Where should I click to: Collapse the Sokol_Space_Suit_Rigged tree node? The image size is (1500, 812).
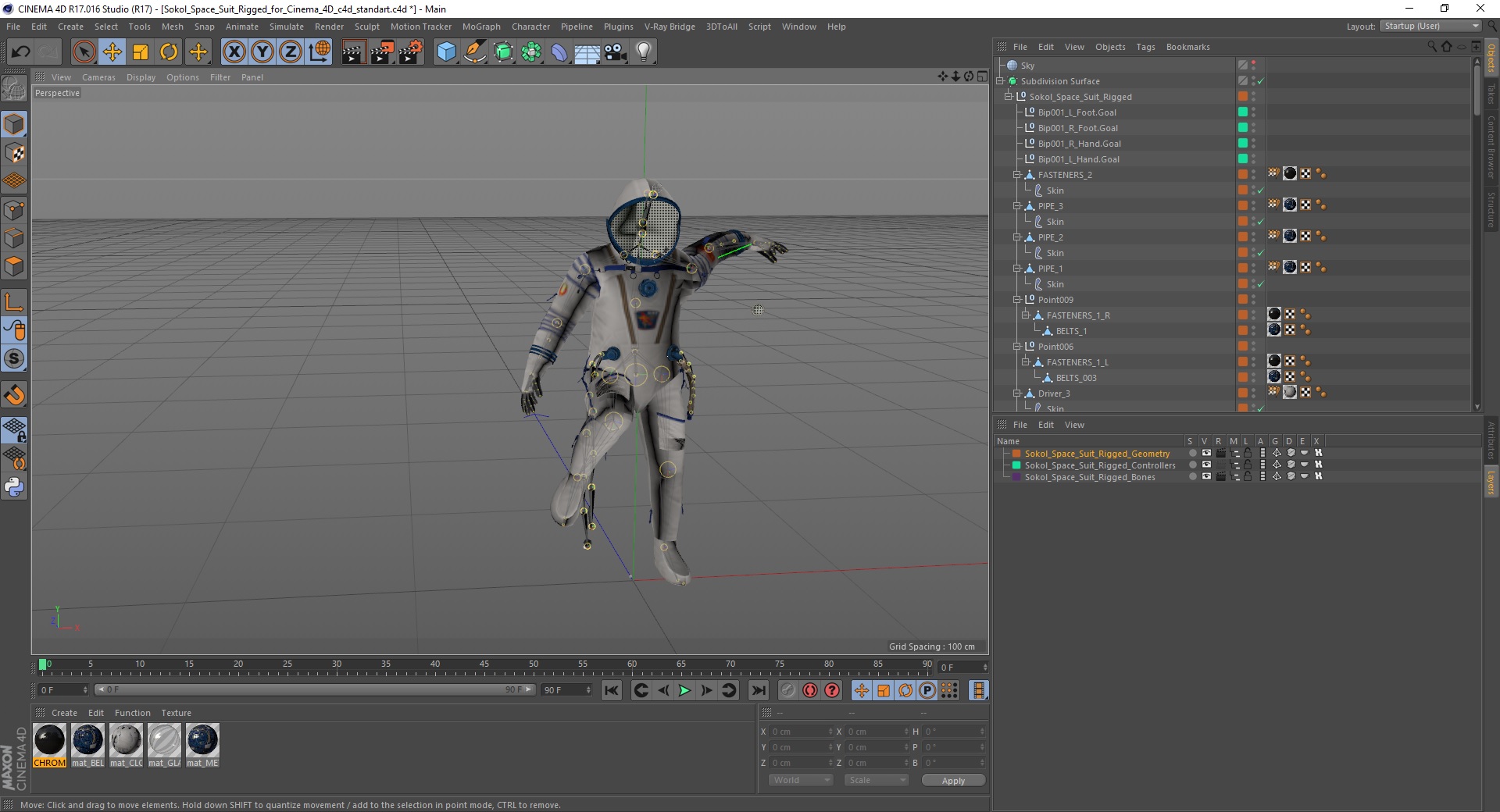coord(1009,97)
